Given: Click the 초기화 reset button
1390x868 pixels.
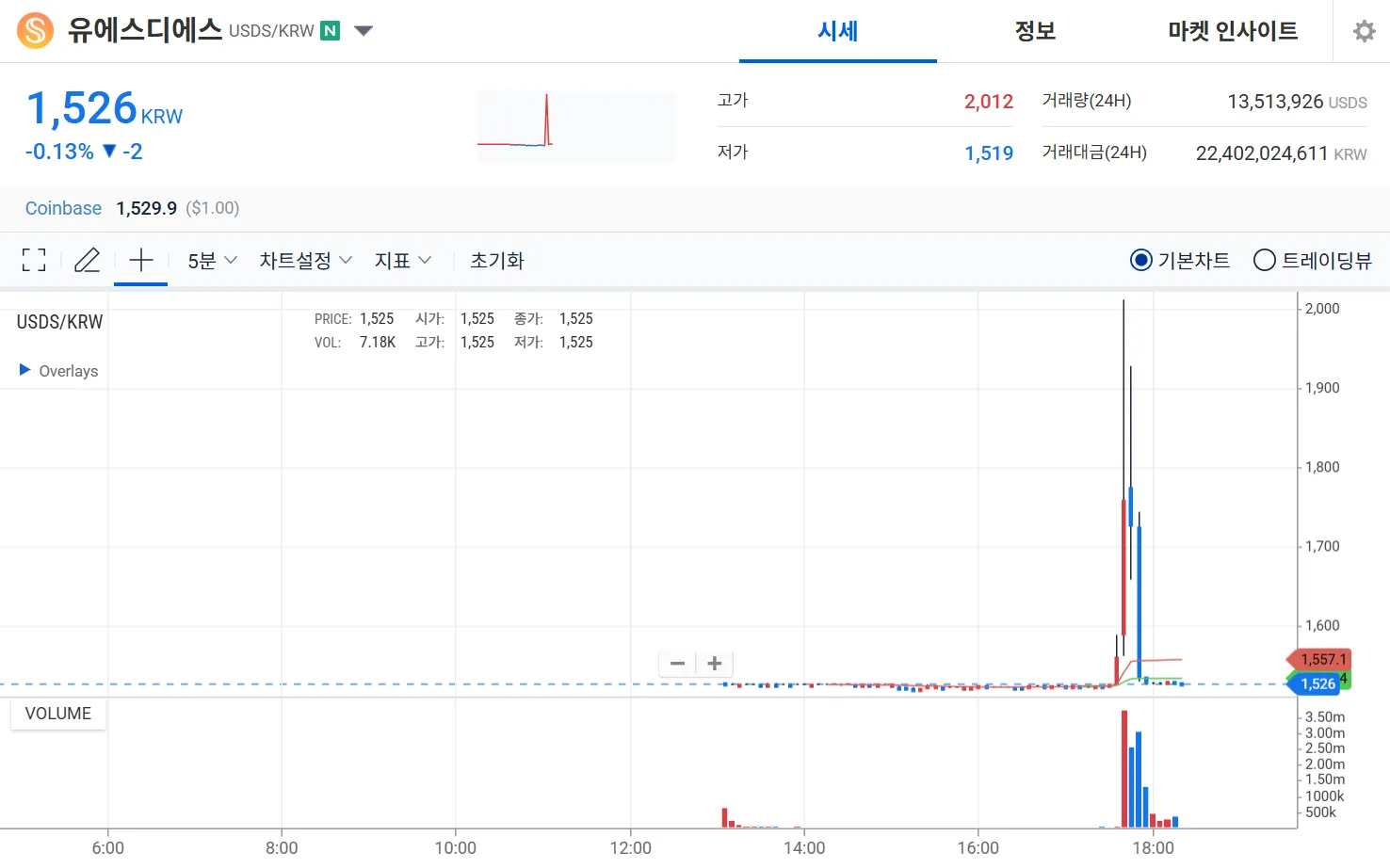Looking at the screenshot, I should 497,261.
